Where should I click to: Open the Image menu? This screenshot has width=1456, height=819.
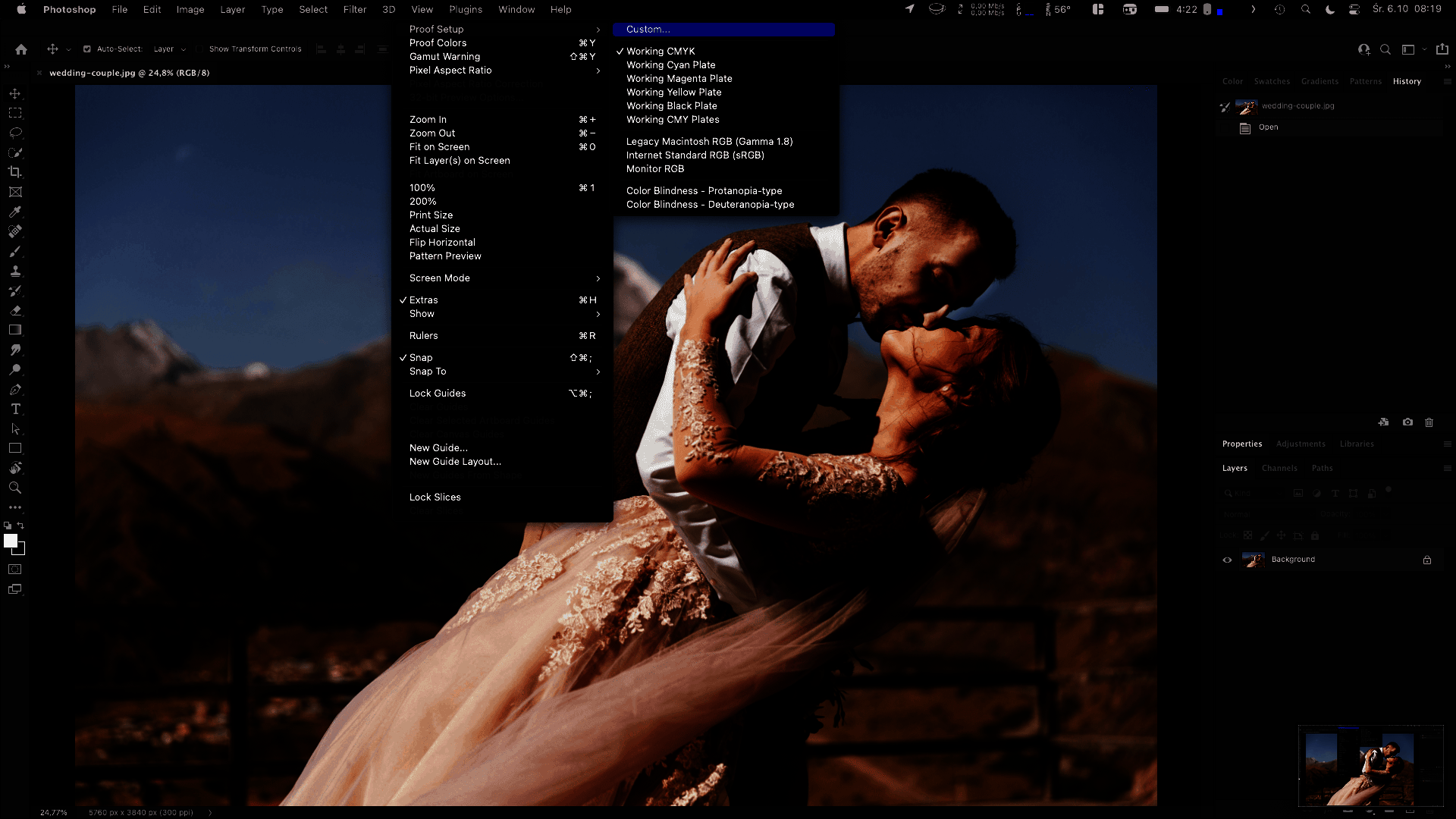click(x=190, y=10)
